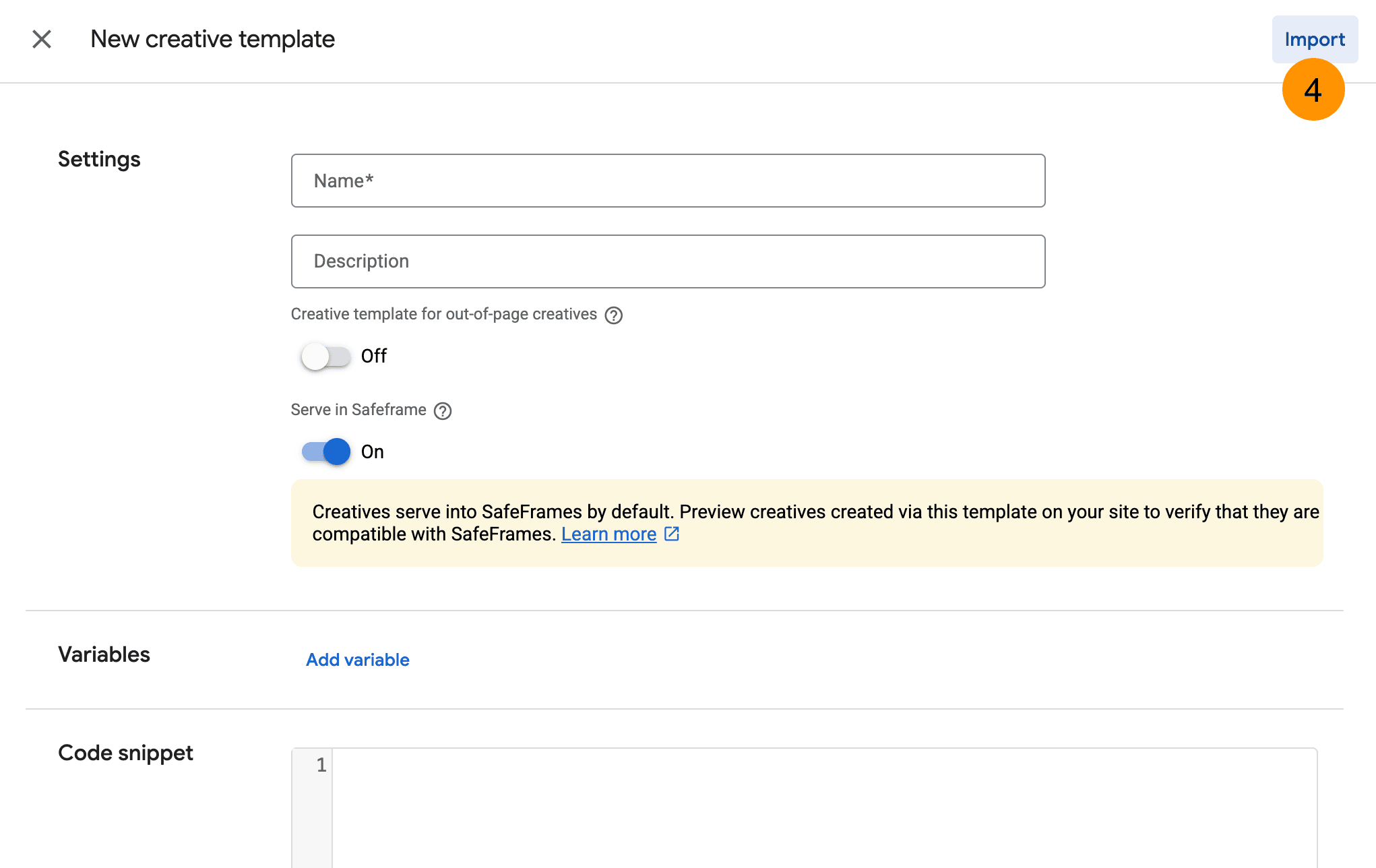The width and height of the screenshot is (1376, 868).
Task: Click the On label beside Safeframe toggle
Action: coord(373,452)
